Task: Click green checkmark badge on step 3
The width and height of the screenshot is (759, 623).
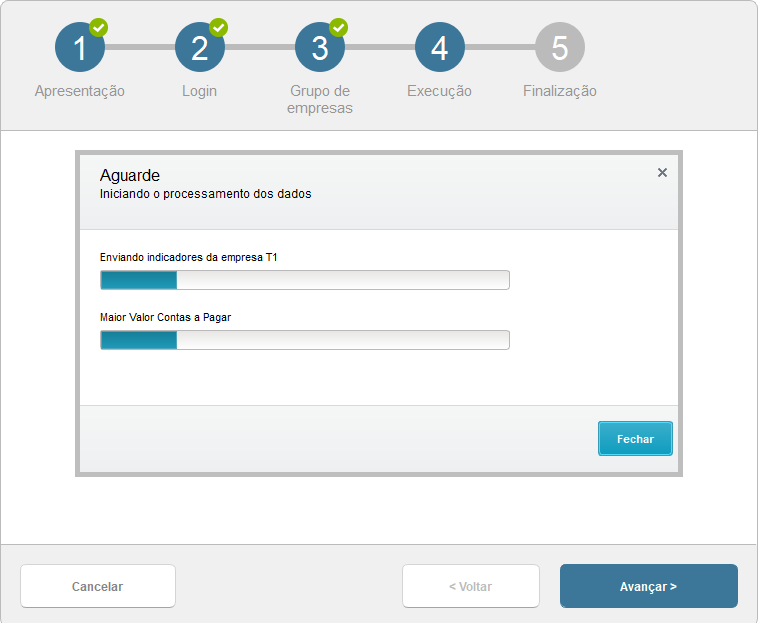Action: 339,27
